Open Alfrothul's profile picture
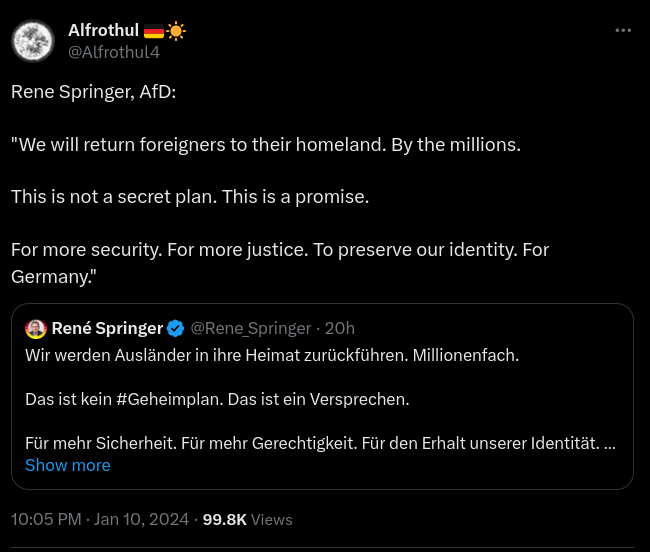This screenshot has height=552, width=650. click(x=33, y=41)
